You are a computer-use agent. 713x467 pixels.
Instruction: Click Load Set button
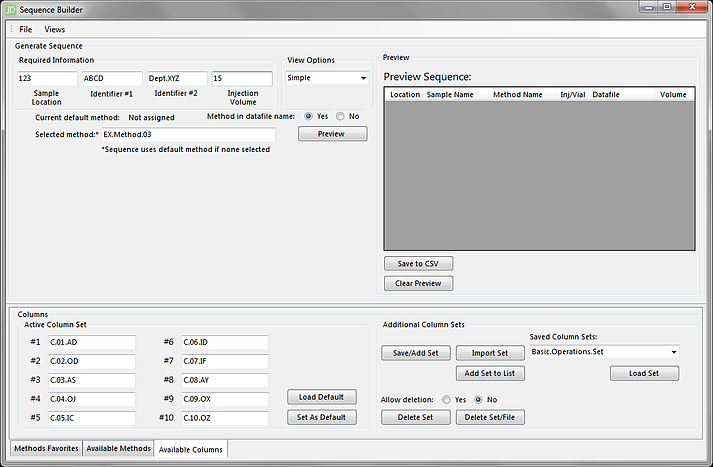[x=644, y=373]
